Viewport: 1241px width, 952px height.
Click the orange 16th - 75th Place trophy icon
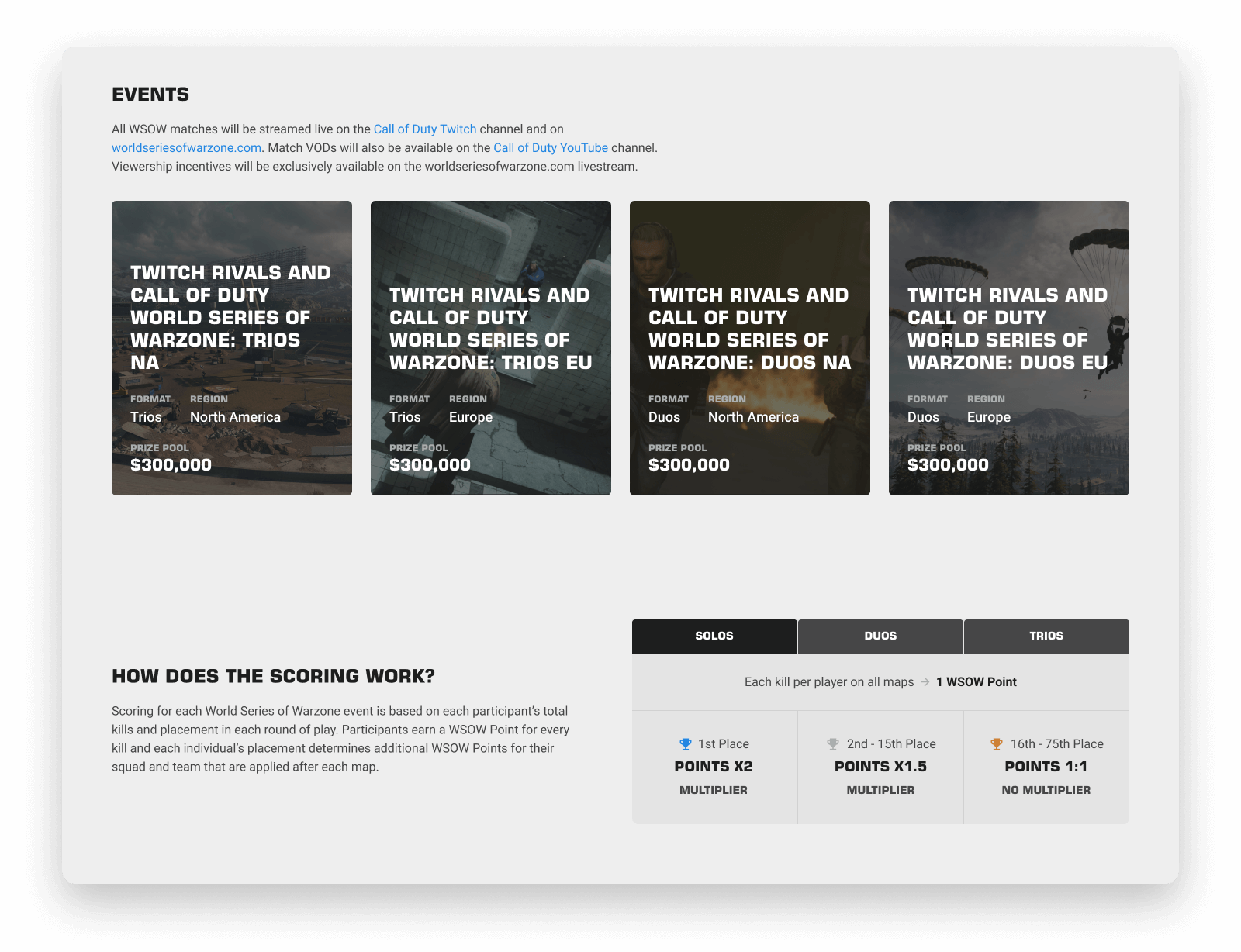[997, 744]
